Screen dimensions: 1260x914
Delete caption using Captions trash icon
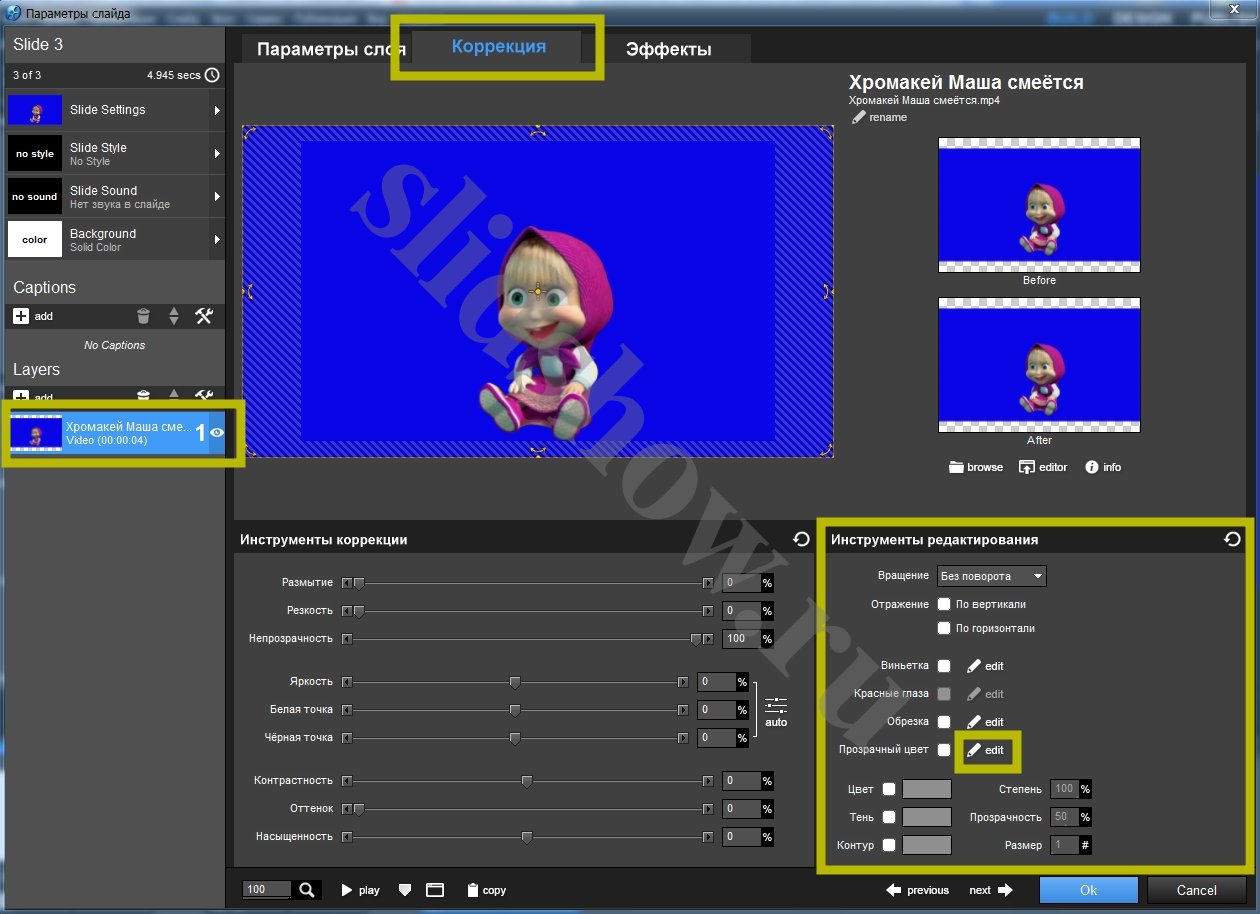point(144,316)
